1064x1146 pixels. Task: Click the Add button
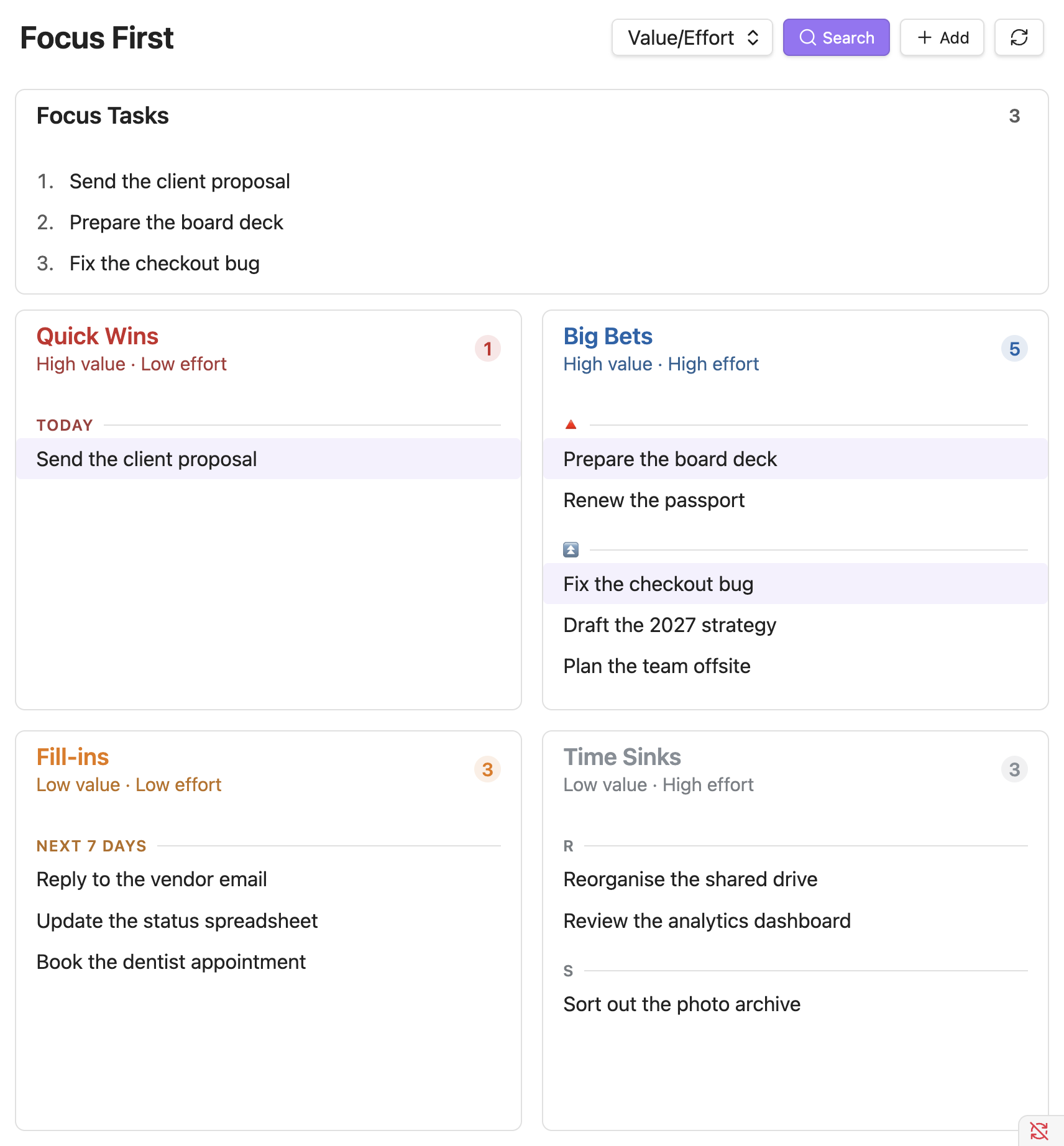pos(942,37)
